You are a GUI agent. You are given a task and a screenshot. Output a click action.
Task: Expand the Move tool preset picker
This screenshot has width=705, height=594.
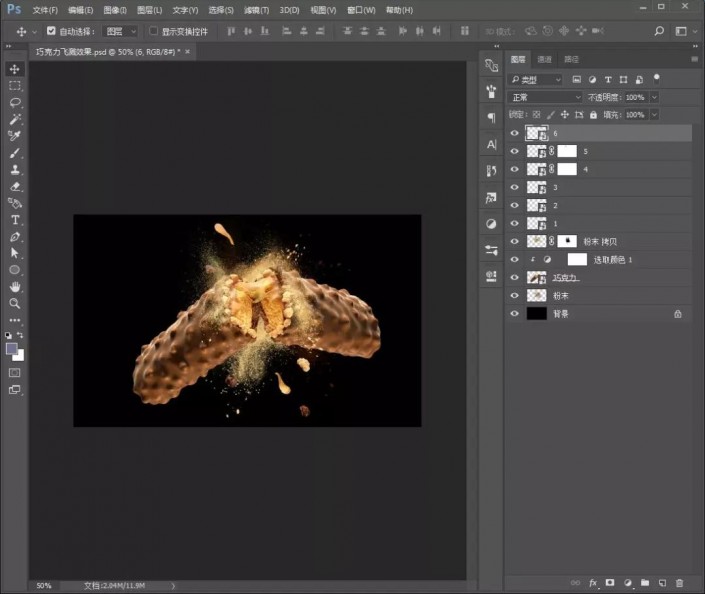point(35,31)
